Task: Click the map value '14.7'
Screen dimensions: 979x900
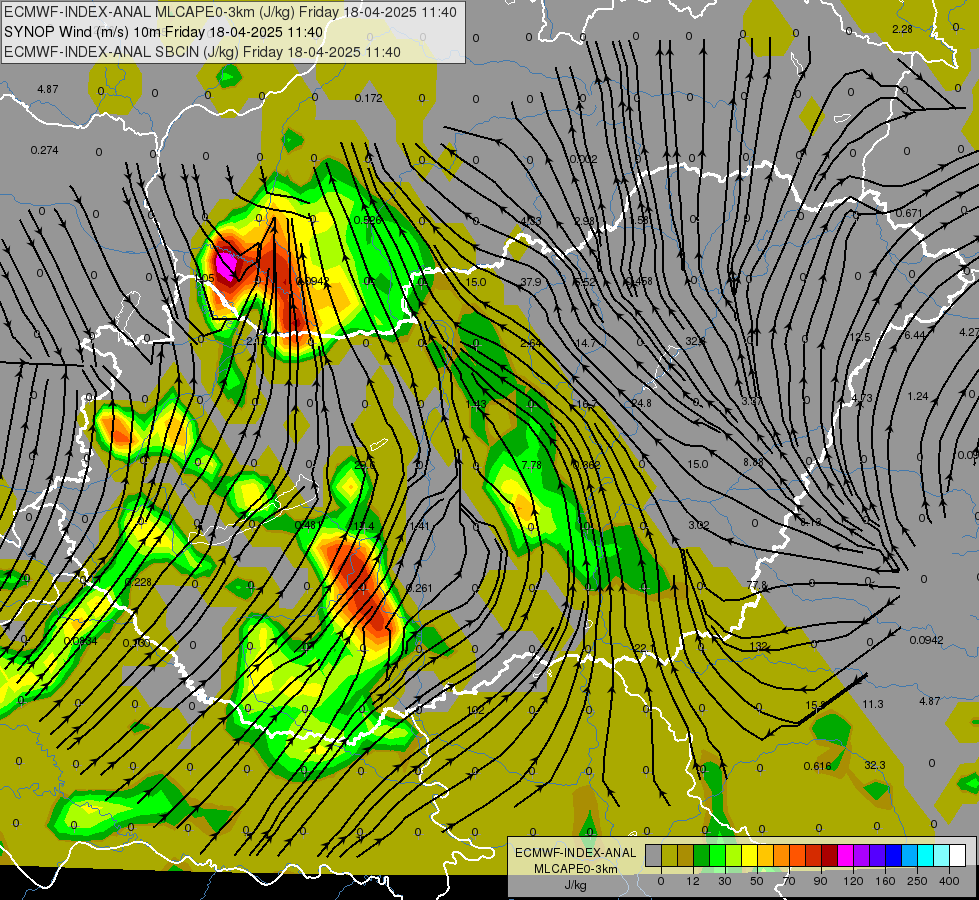Action: (586, 343)
